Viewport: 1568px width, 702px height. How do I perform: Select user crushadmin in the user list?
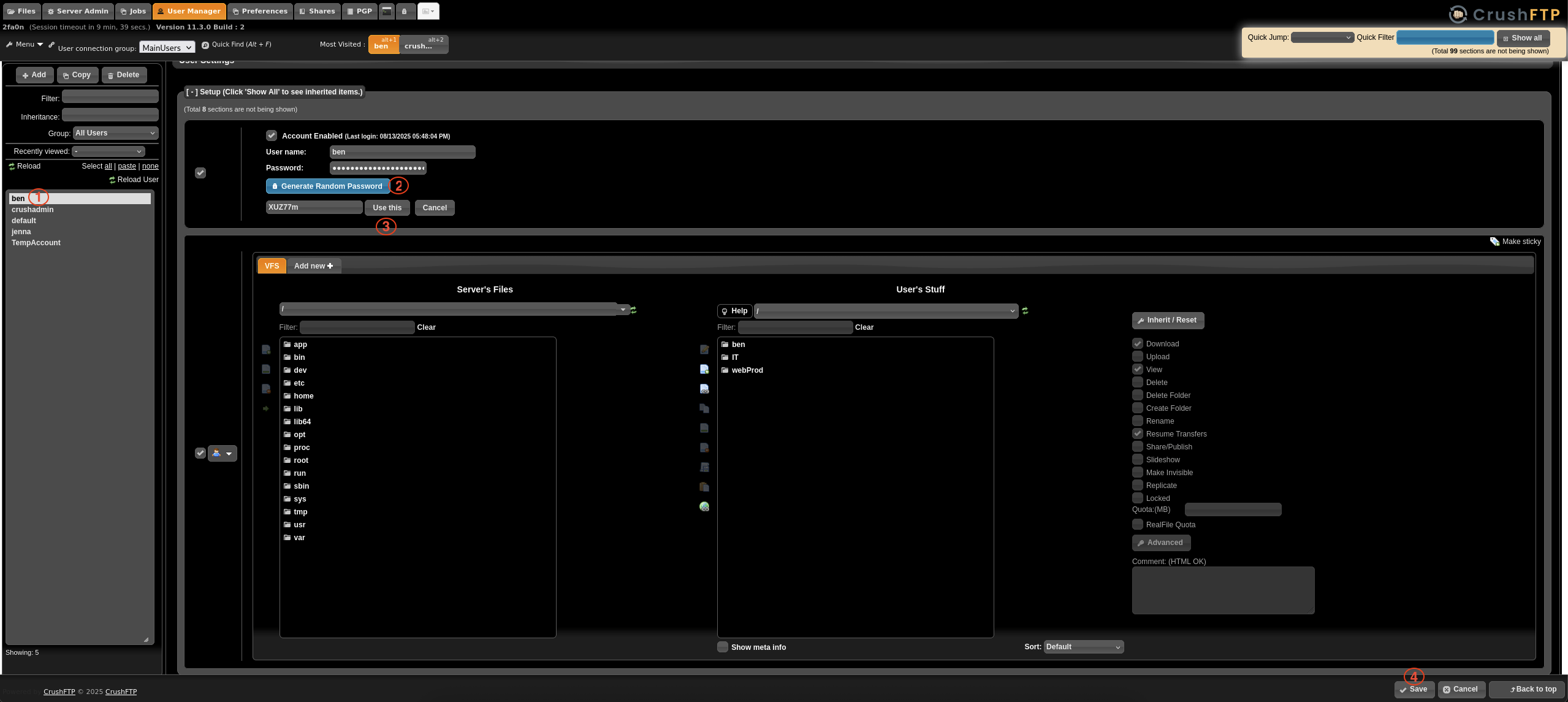(x=80, y=210)
